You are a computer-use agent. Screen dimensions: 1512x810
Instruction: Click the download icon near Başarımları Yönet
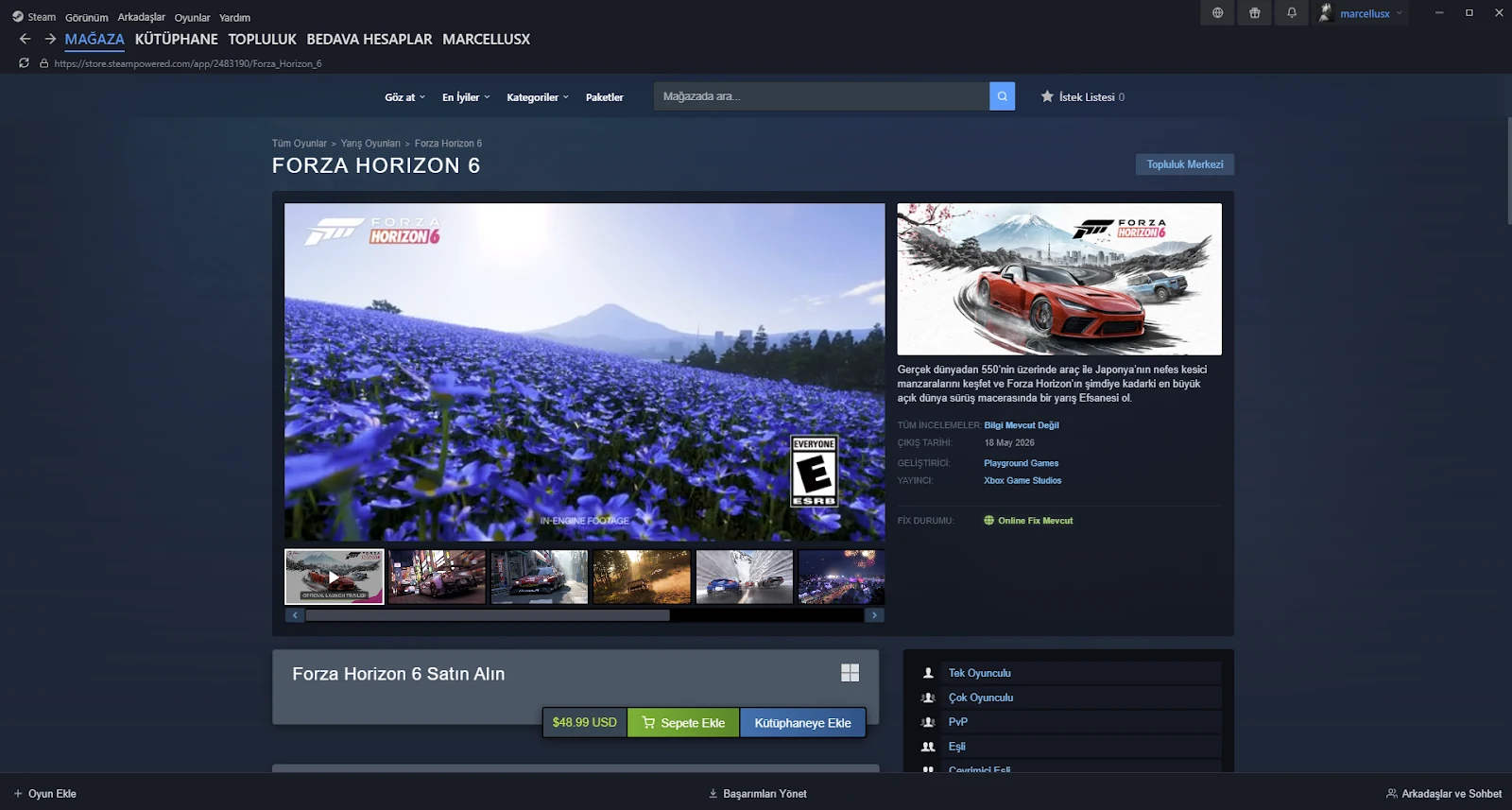[x=713, y=794]
